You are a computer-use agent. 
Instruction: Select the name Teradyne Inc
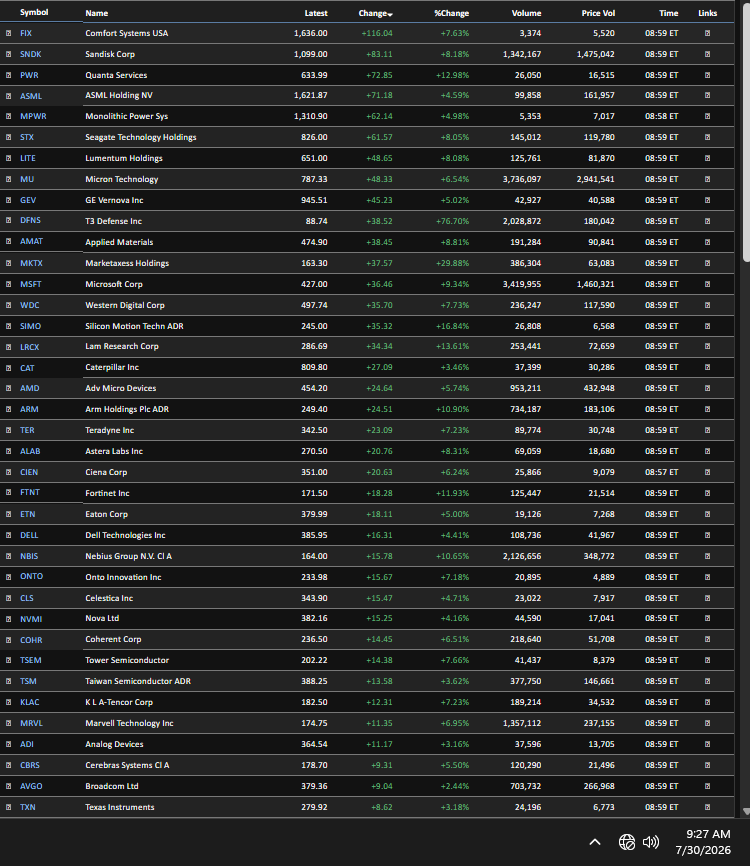point(109,430)
